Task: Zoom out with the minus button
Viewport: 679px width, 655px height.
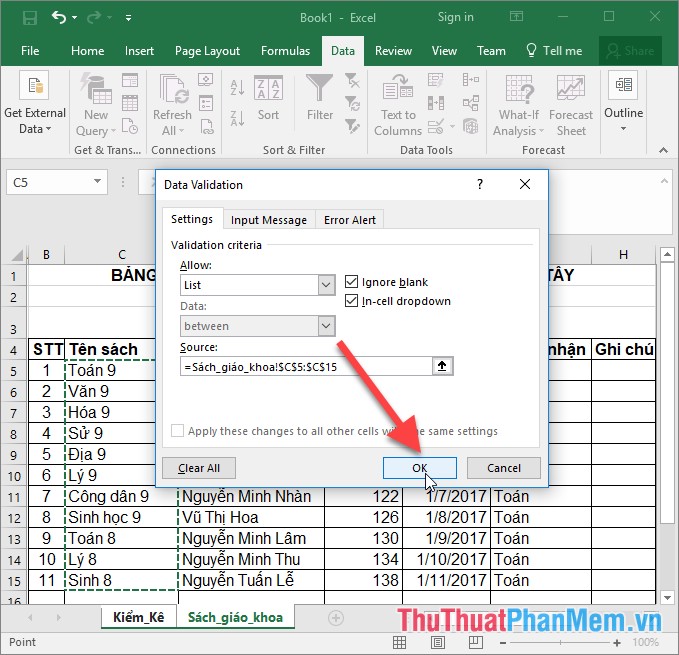Action: click(x=503, y=643)
